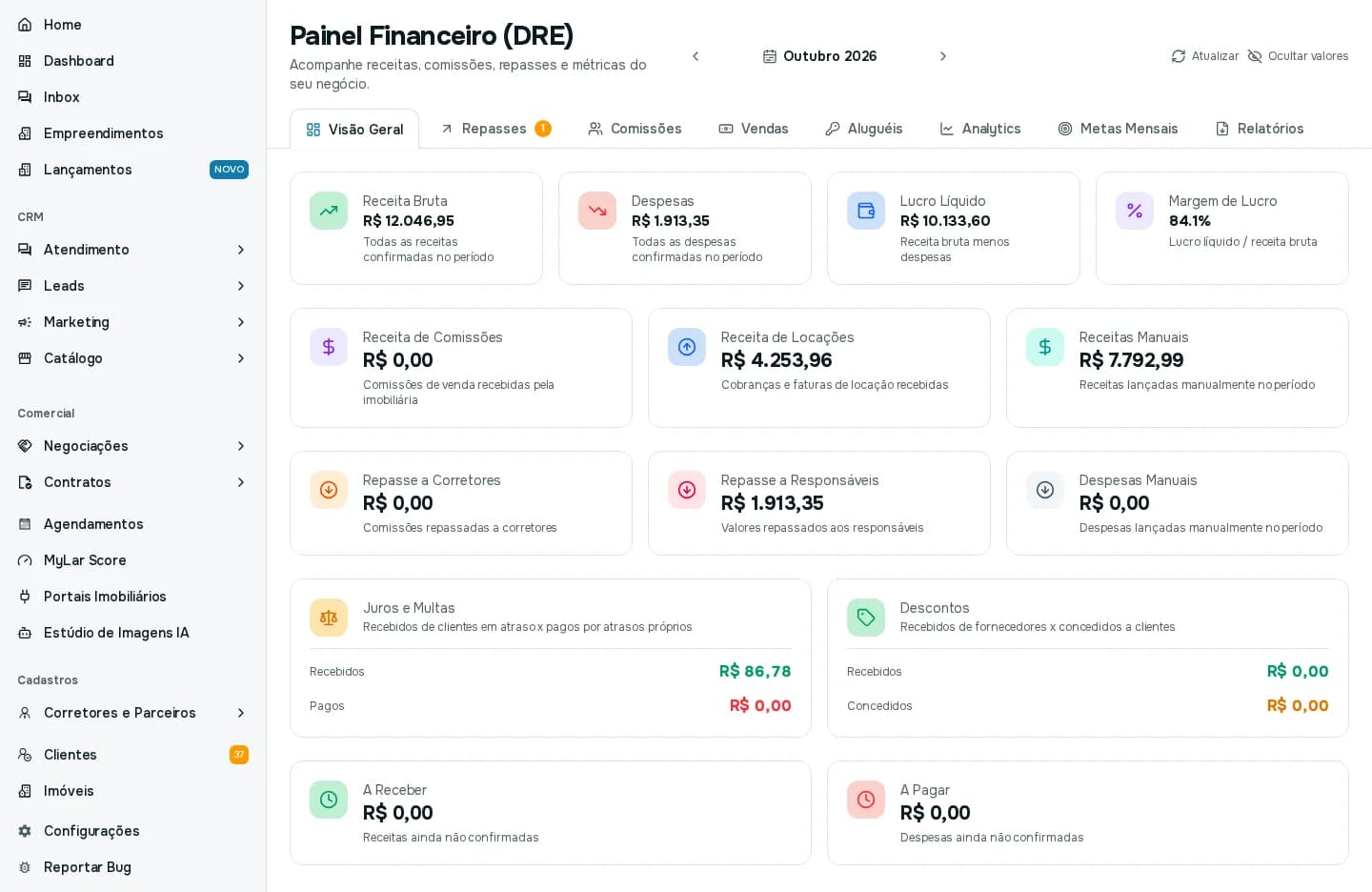Open MyLar Score in the sidebar

coord(132,560)
